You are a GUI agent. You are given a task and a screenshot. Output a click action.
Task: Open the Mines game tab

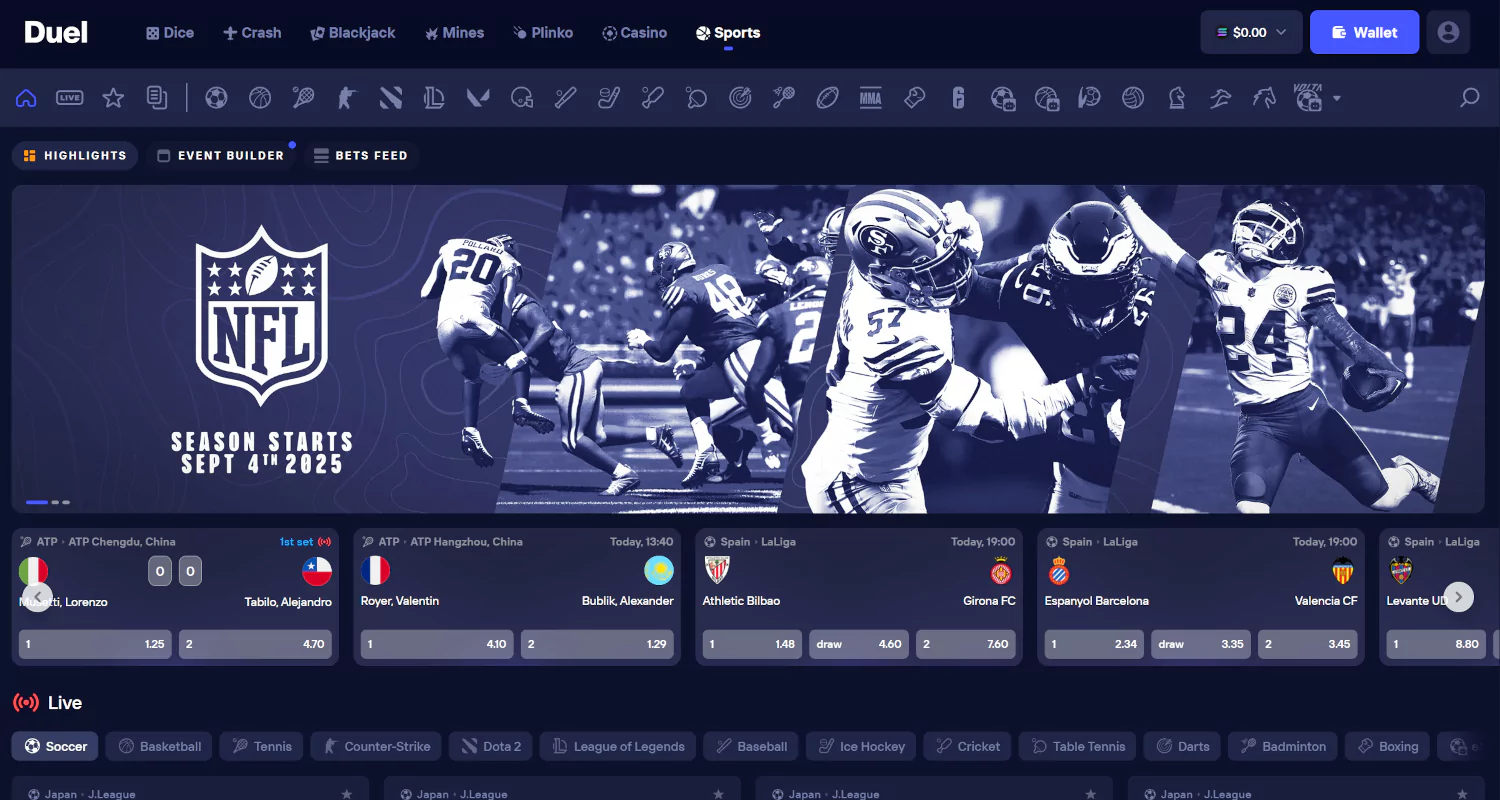coord(454,32)
